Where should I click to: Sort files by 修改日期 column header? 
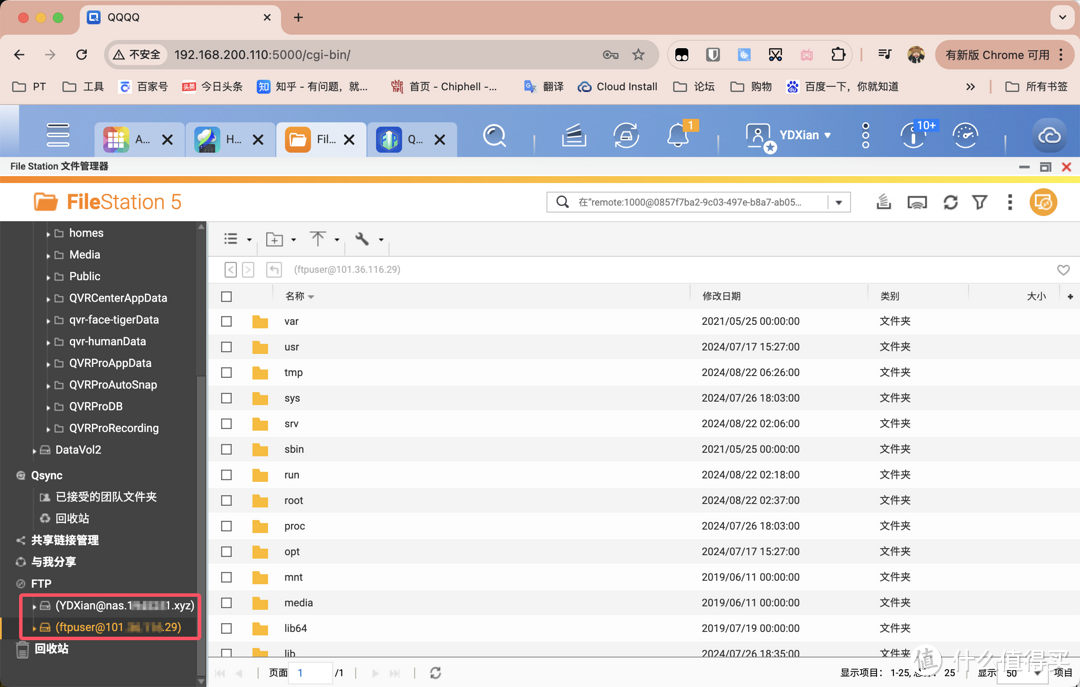[721, 297]
